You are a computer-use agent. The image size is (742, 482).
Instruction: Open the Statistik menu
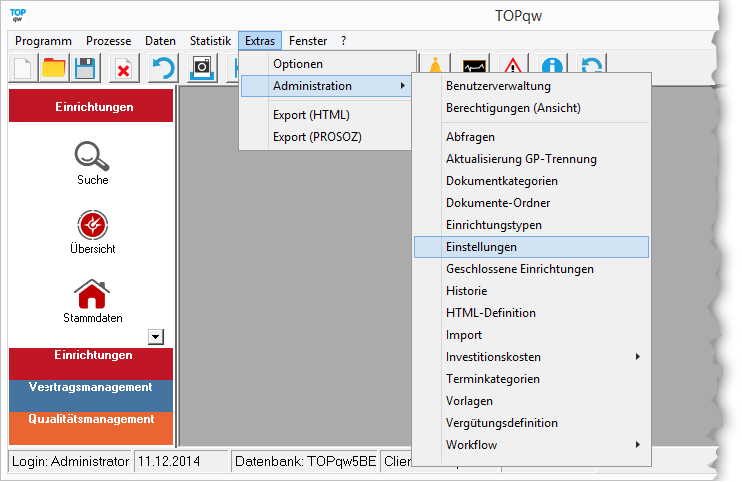pyautogui.click(x=210, y=41)
